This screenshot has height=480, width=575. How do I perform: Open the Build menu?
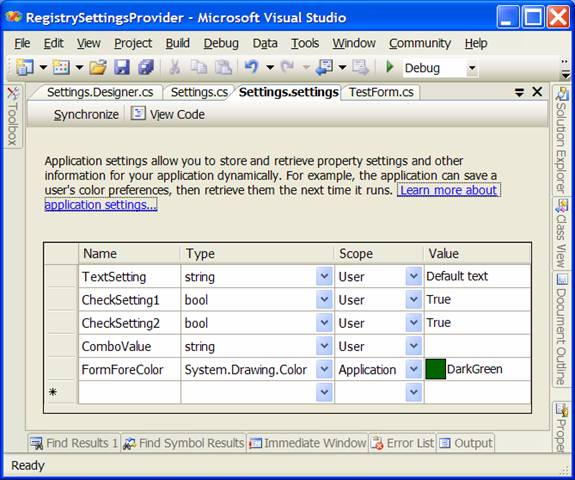[177, 43]
